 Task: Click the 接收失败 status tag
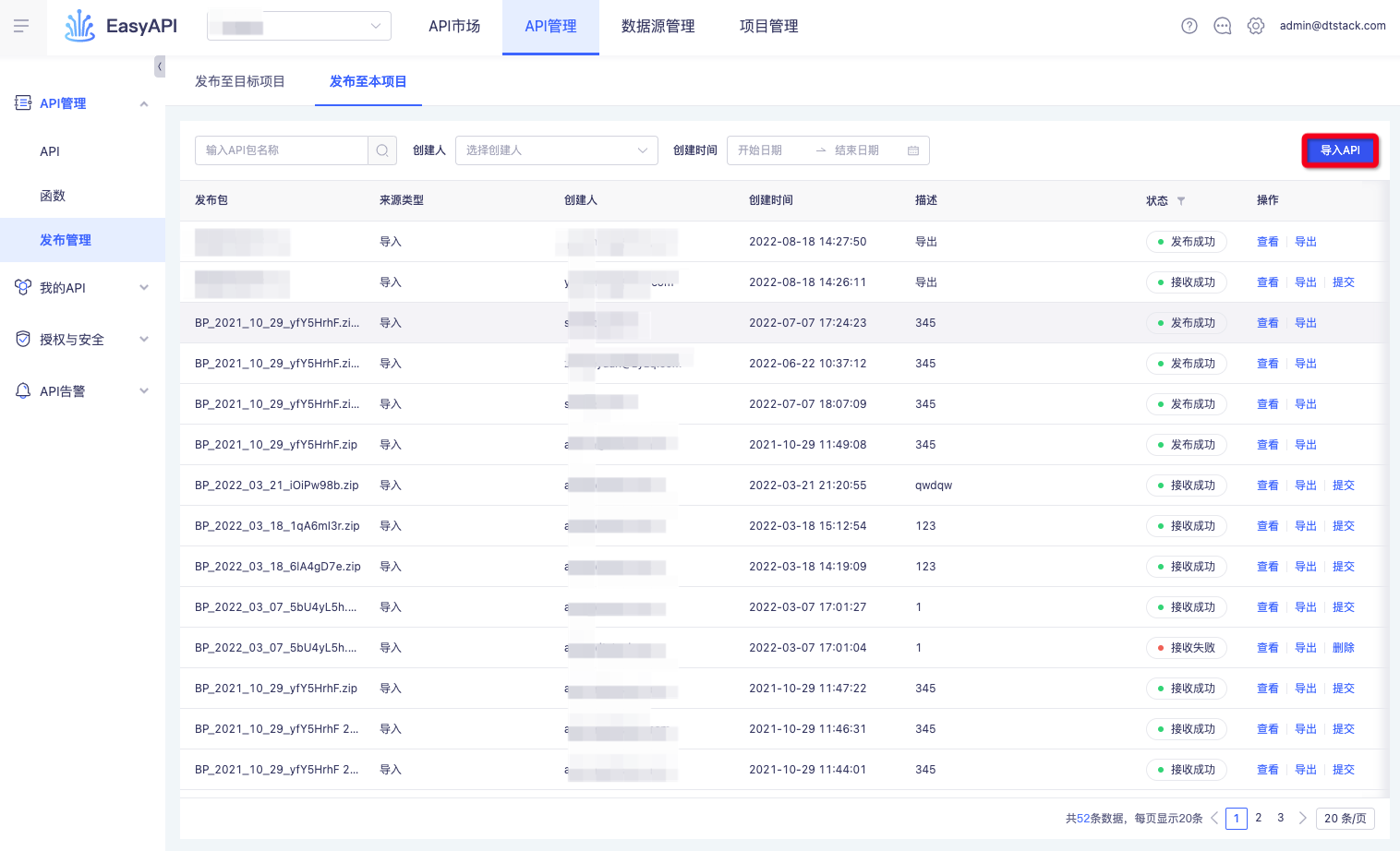1187,648
